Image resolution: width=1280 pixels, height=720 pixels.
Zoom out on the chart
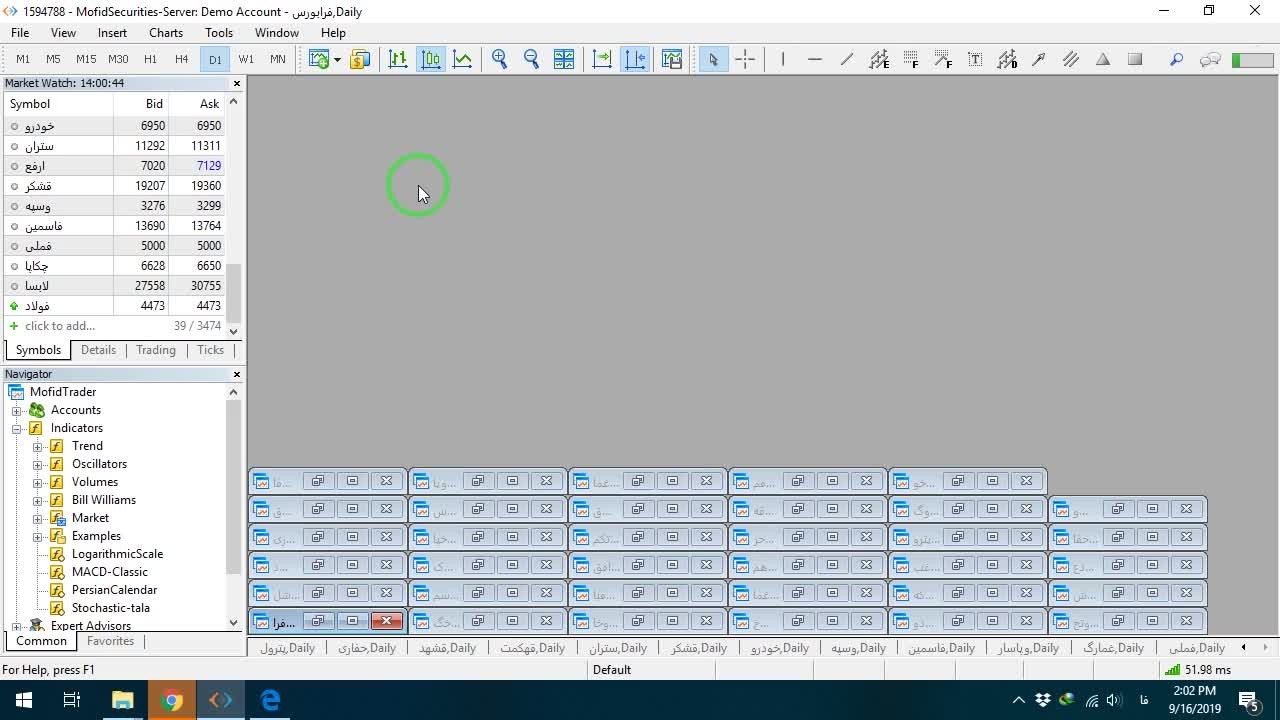(532, 59)
